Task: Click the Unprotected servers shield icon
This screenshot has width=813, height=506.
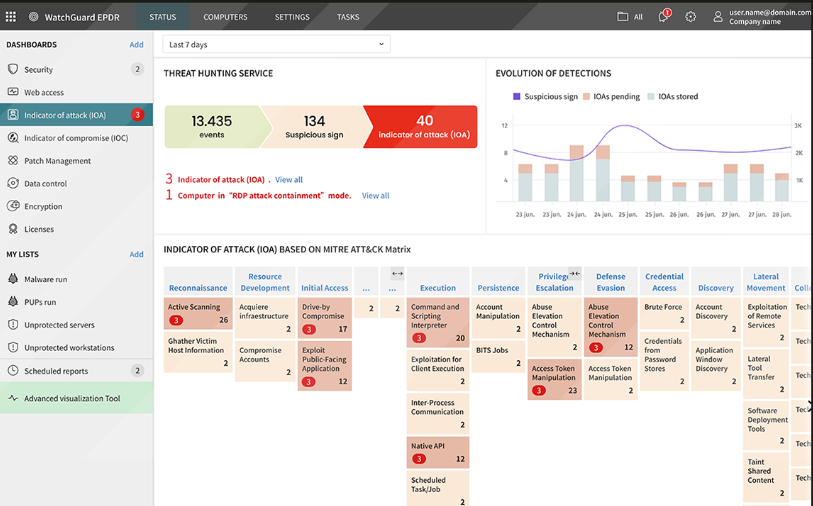Action: pyautogui.click(x=13, y=325)
